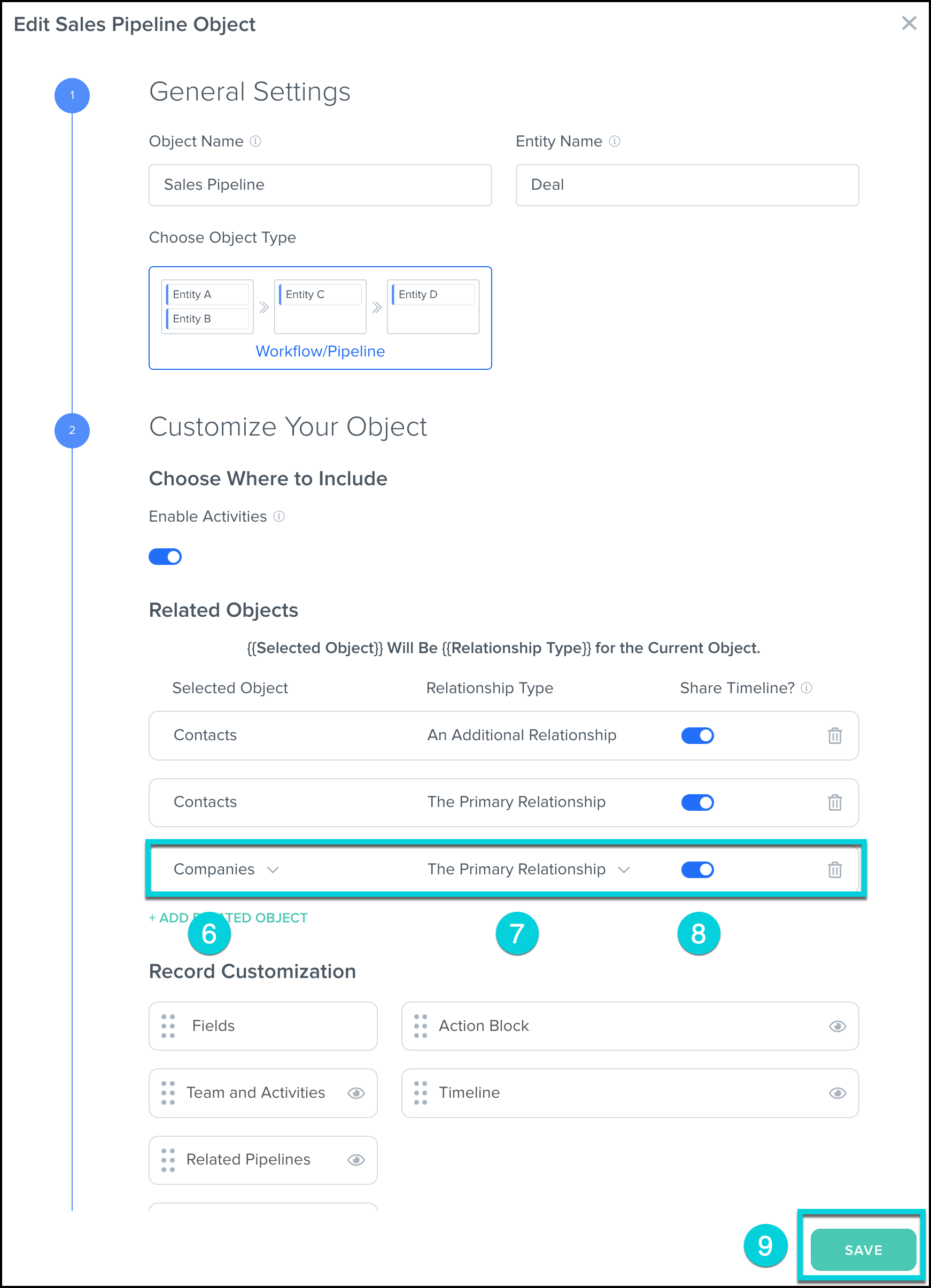Click info icon next to Enable Activities
Screen dimensions: 931x1288
point(279,516)
